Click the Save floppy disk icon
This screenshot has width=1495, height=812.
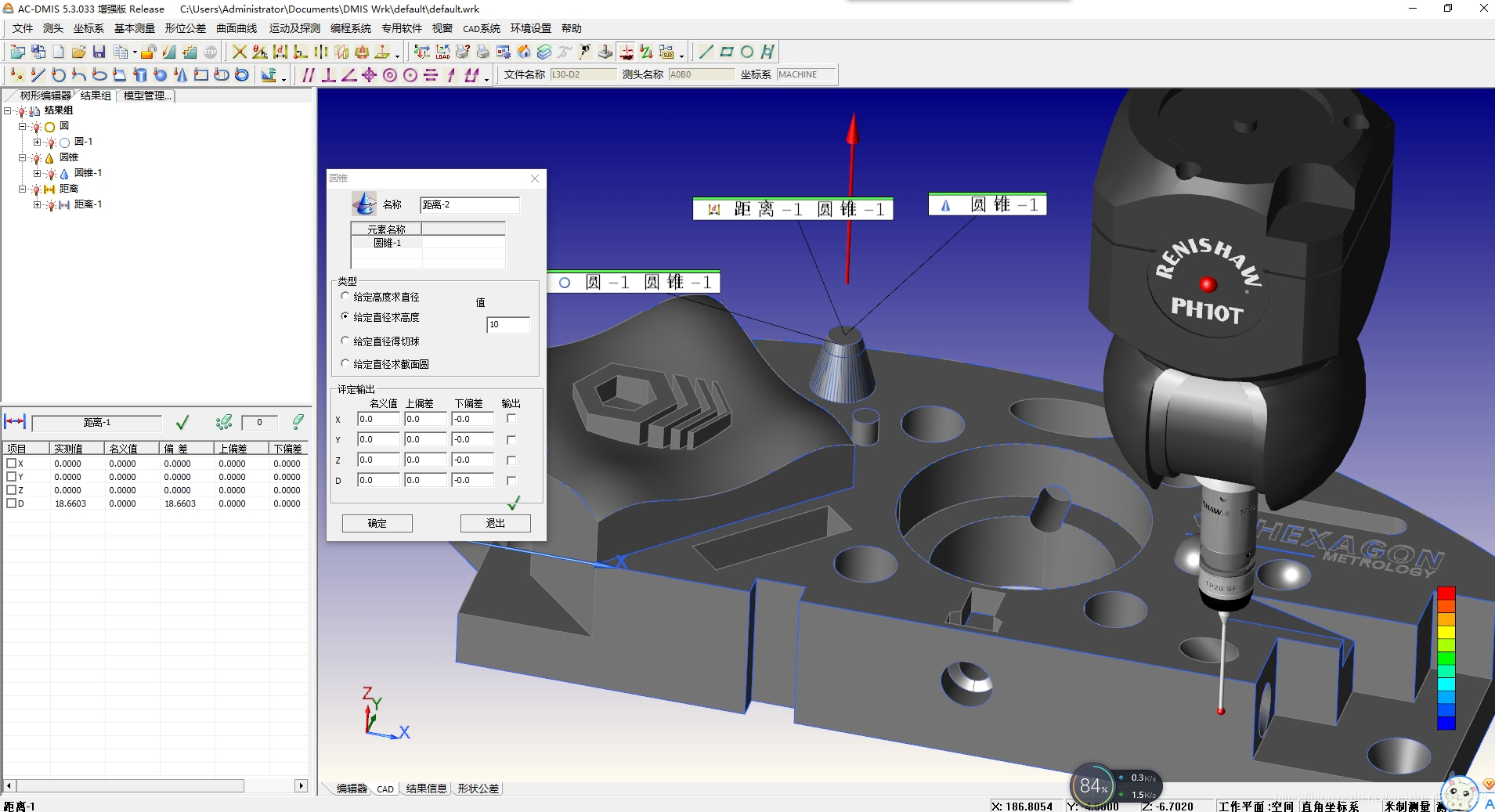[99, 52]
